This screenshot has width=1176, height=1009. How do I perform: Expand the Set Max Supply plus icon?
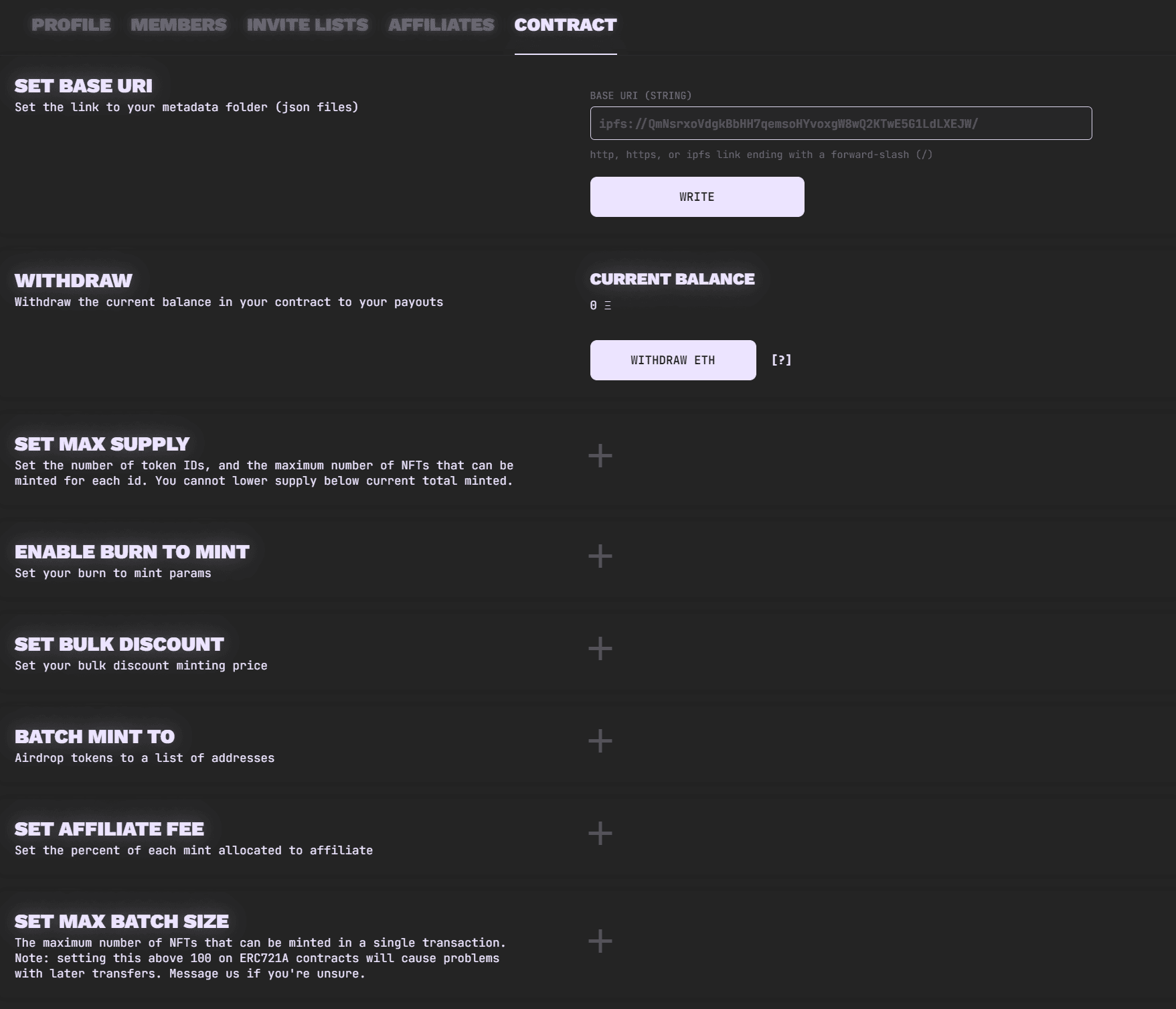click(x=600, y=456)
